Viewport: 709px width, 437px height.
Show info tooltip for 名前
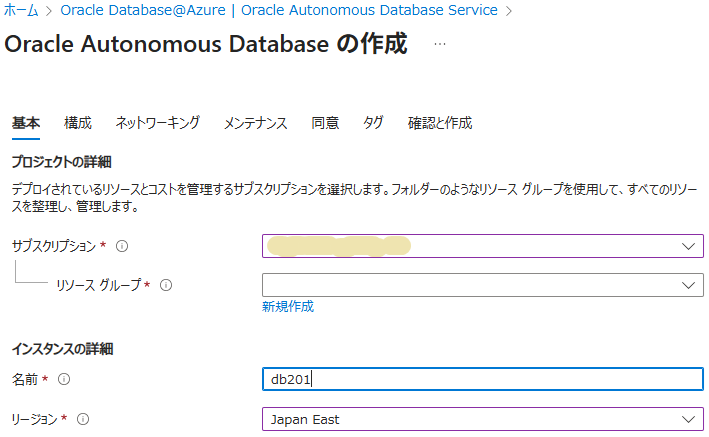coord(64,379)
